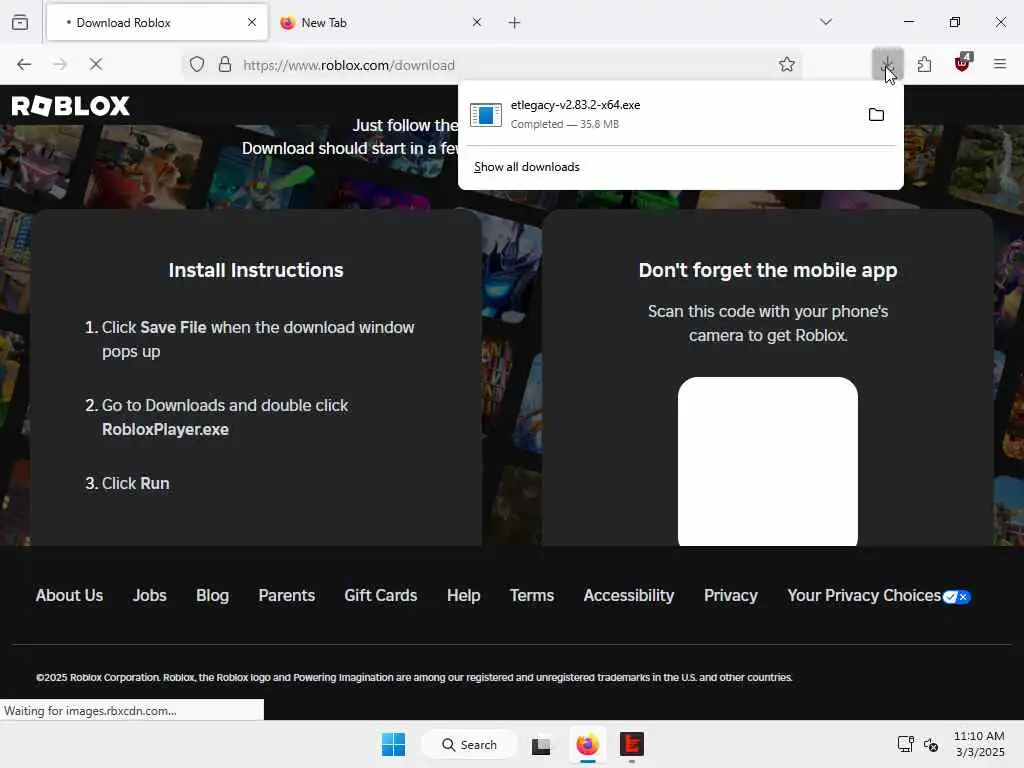This screenshot has width=1024, height=768.
Task: Click the privacy choices toggle icon
Action: coord(957,597)
